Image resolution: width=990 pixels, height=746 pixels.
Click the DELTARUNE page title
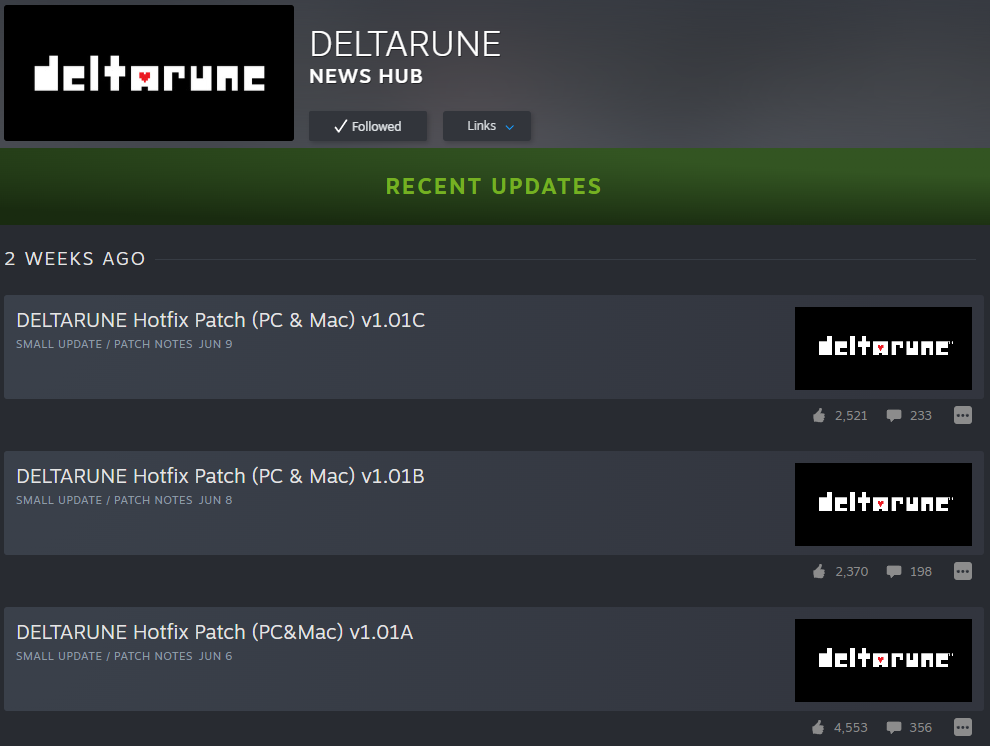pyautogui.click(x=405, y=44)
